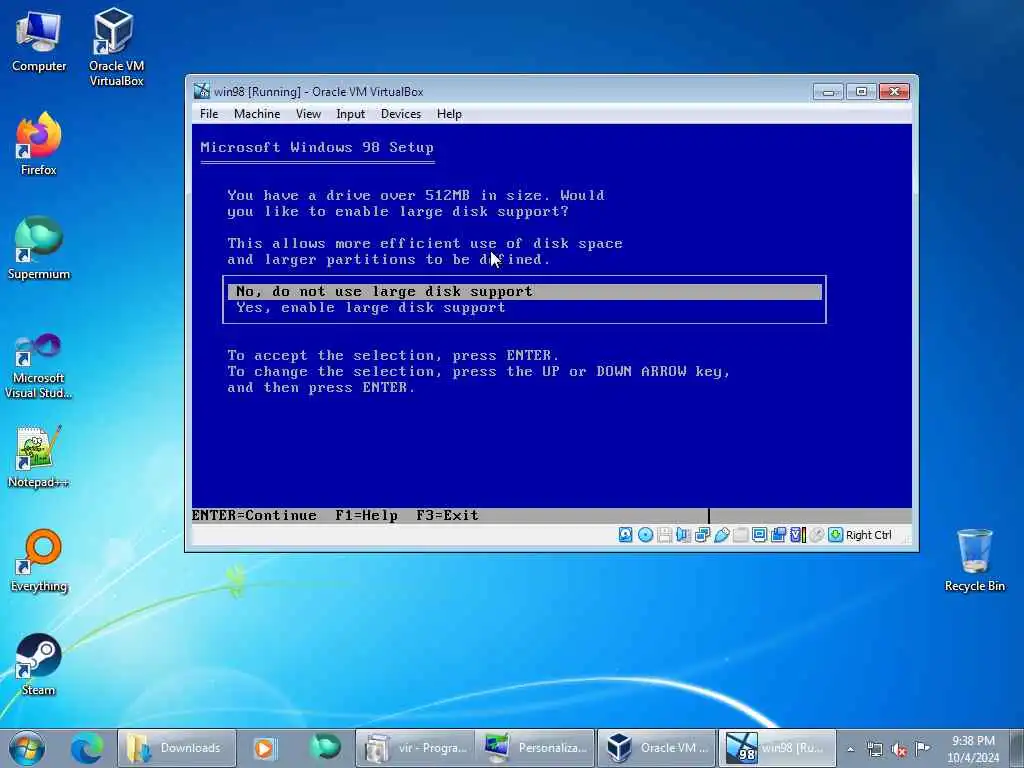1024x768 pixels.
Task: Show hidden system tray icons arrow
Action: coord(851,749)
